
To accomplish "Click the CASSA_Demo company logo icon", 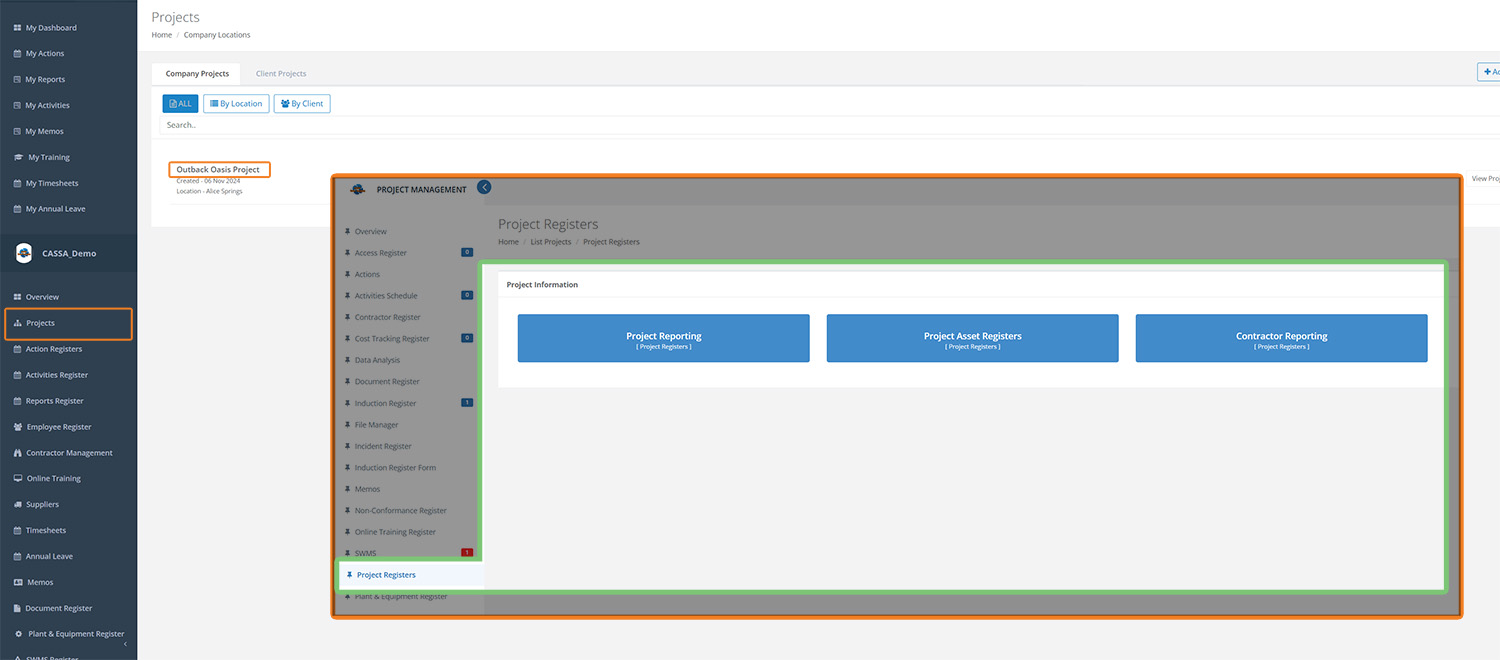I will [x=24, y=254].
